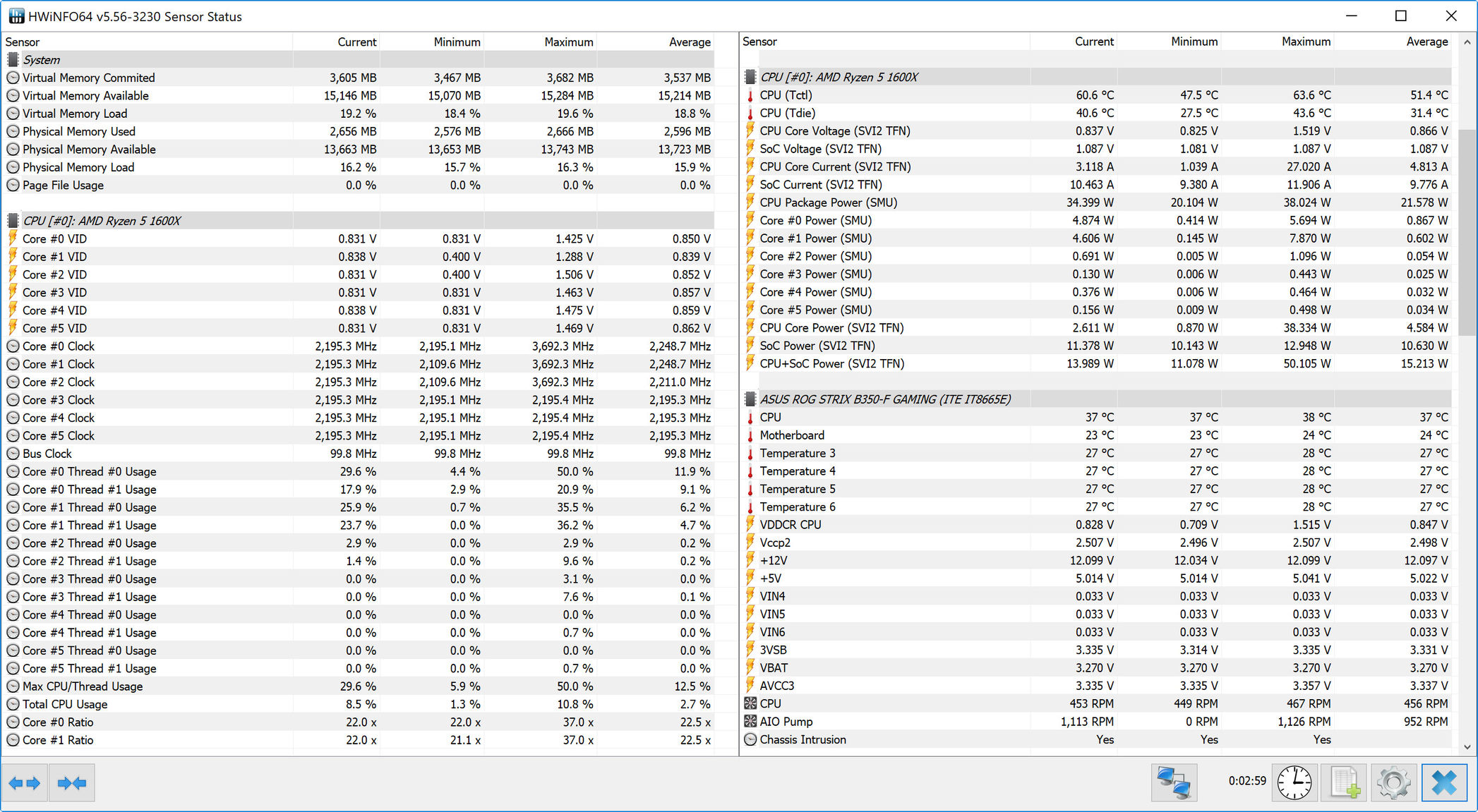This screenshot has height=812, width=1478.
Task: Click scrollbar down arrow on right panel
Action: click(x=1467, y=747)
